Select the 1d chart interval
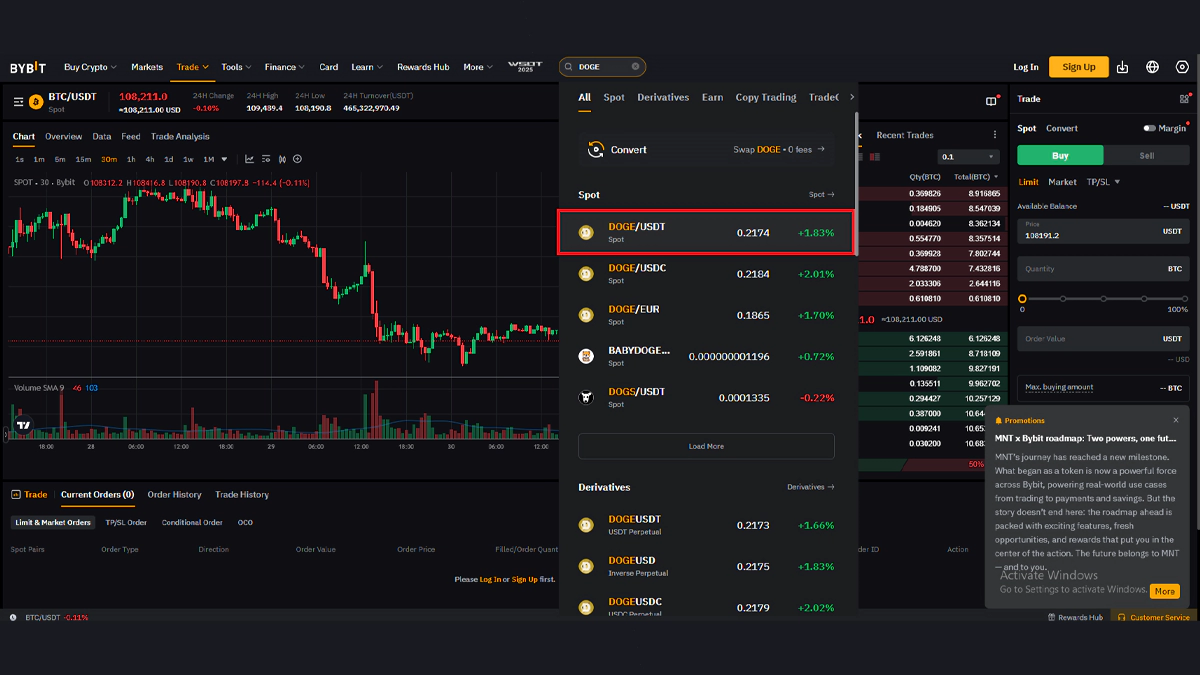The width and height of the screenshot is (1200, 675). click(169, 159)
